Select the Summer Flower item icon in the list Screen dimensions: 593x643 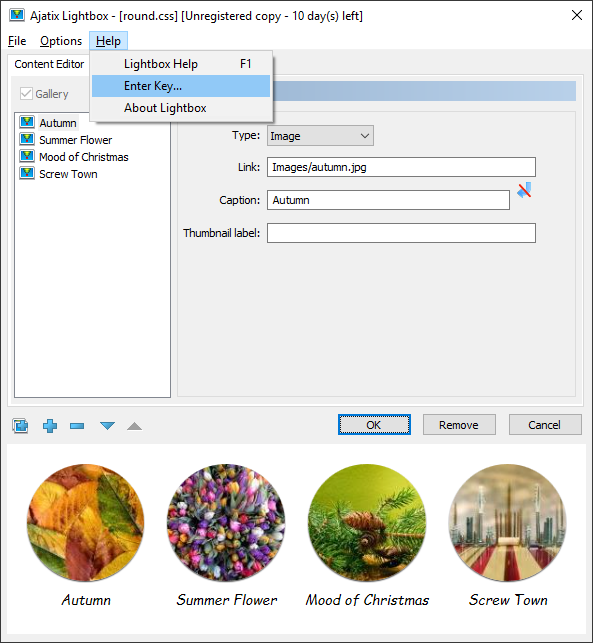click(x=27, y=139)
